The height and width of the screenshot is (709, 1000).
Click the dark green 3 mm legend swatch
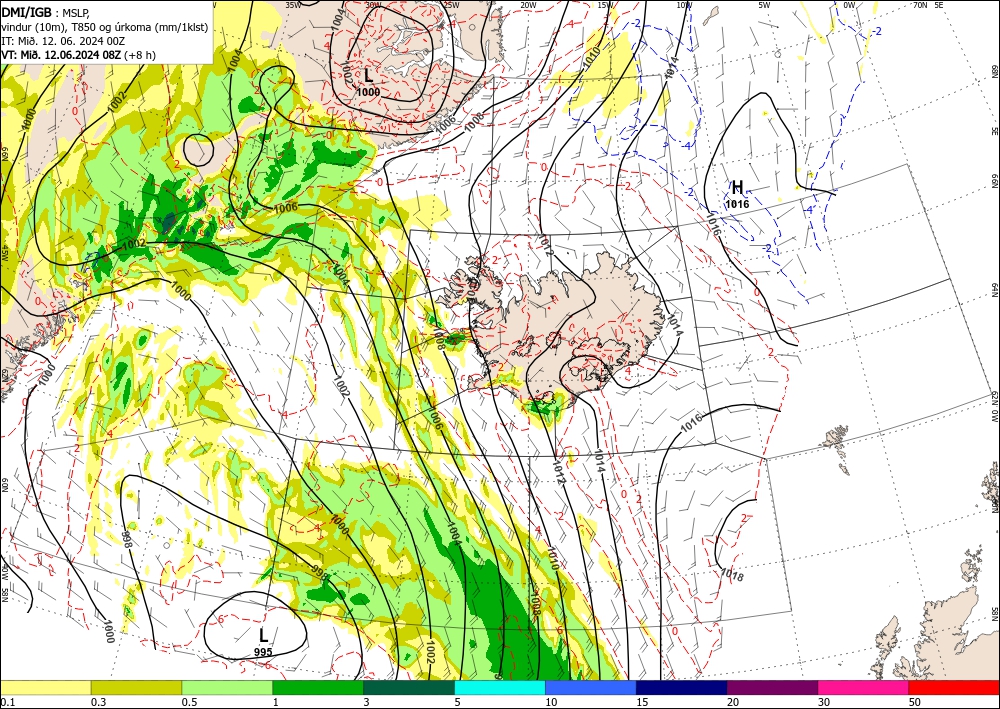tap(409, 687)
